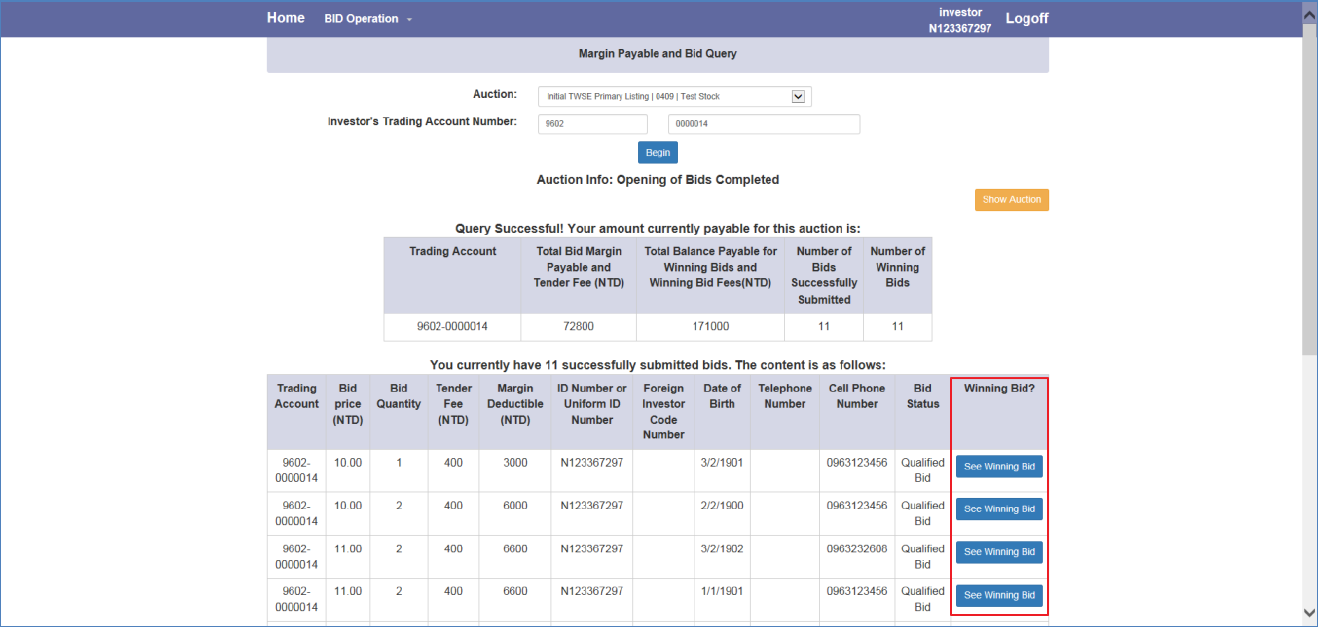Click the Margin Payable and Bid Query heading
The height and width of the screenshot is (627, 1318).
(x=658, y=53)
